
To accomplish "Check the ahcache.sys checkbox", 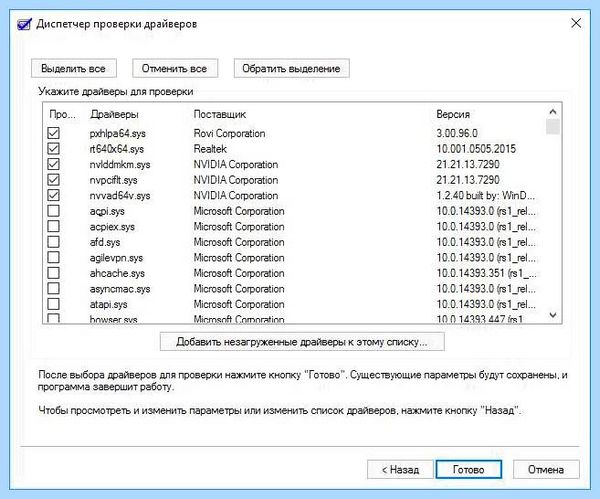I will pos(54,273).
